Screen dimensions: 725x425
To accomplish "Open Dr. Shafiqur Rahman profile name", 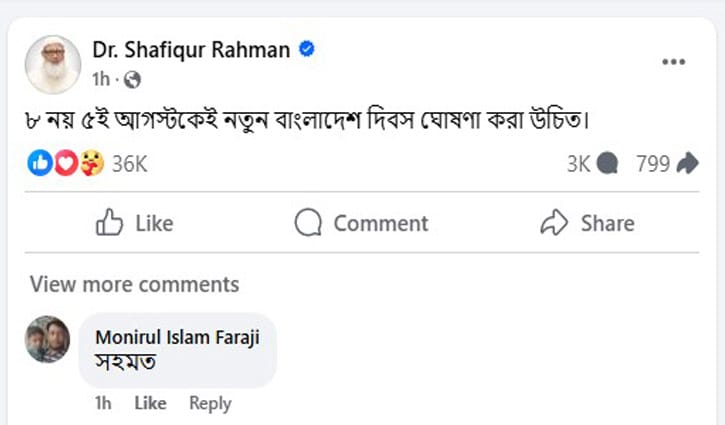I will pos(188,50).
